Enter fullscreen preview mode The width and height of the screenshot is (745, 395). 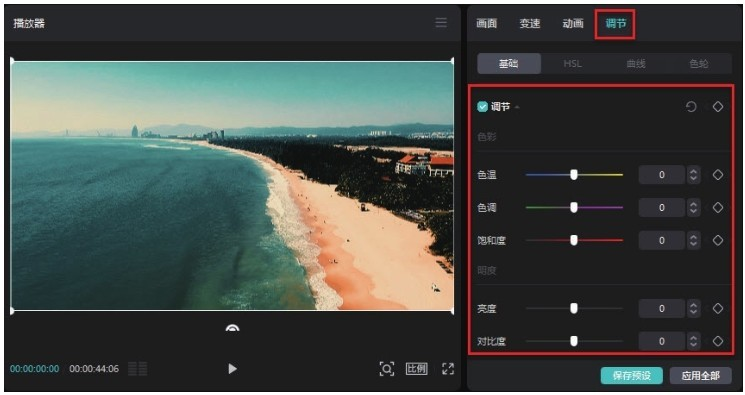pos(448,368)
